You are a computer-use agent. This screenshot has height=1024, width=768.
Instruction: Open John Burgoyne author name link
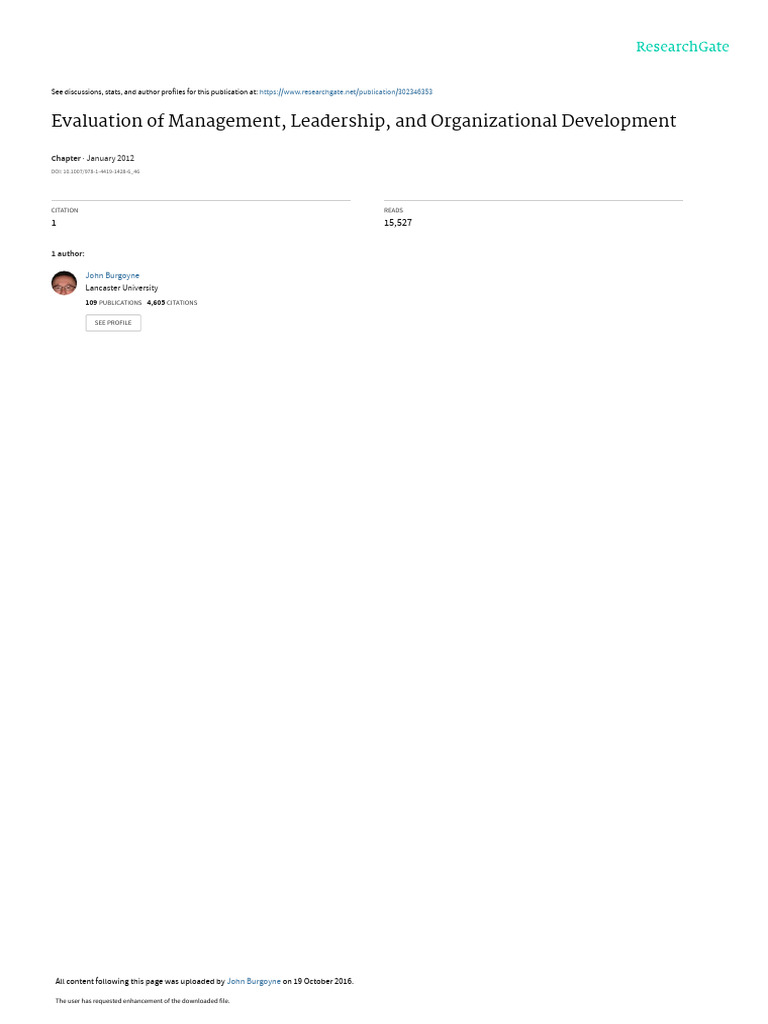tap(112, 276)
